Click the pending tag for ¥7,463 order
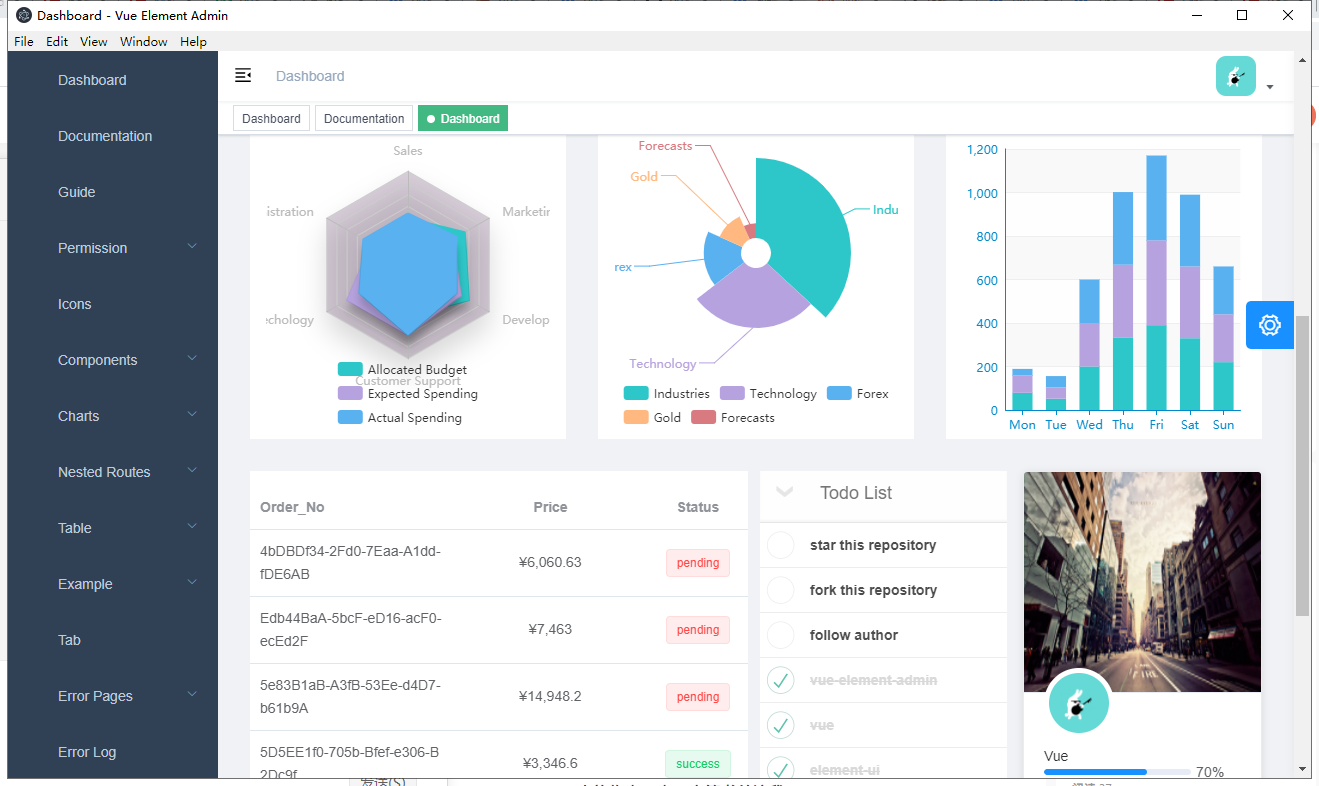This screenshot has height=786, width=1319. pyautogui.click(x=698, y=630)
